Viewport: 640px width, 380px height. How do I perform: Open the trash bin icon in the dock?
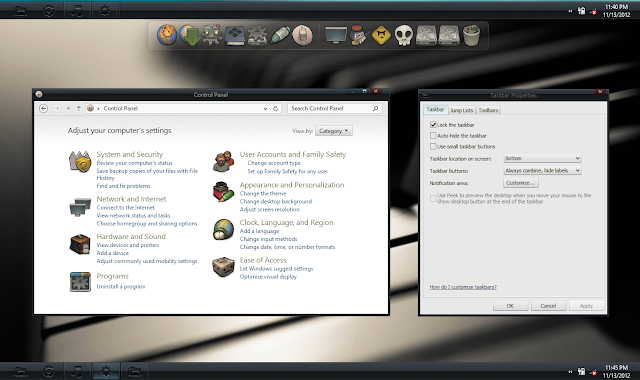(x=471, y=36)
